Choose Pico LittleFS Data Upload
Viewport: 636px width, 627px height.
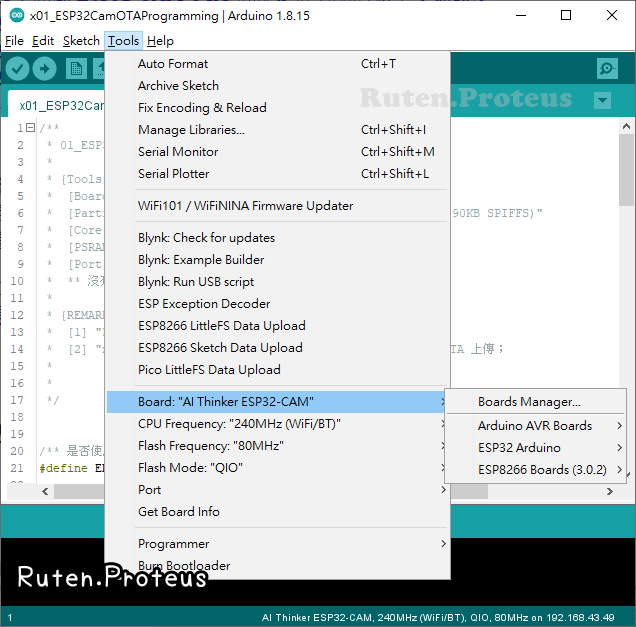pos(278,369)
